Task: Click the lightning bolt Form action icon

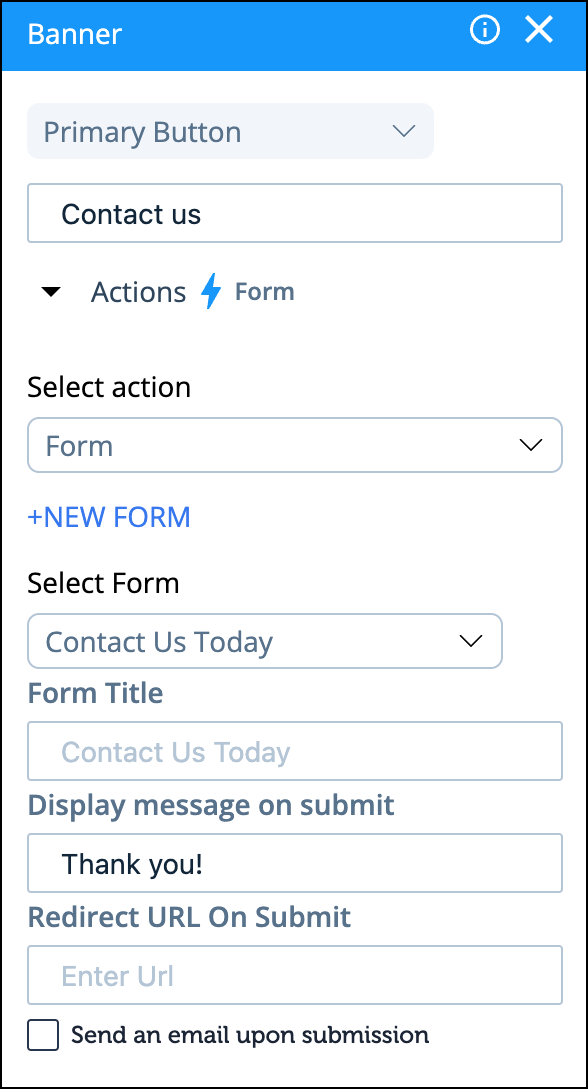Action: point(210,291)
